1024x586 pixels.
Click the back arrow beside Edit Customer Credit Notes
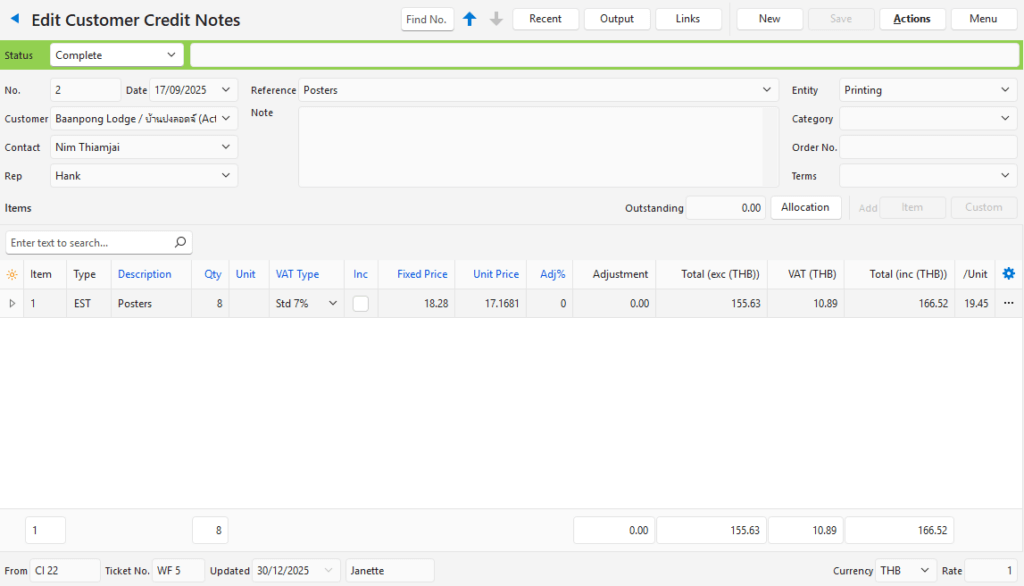(15, 20)
